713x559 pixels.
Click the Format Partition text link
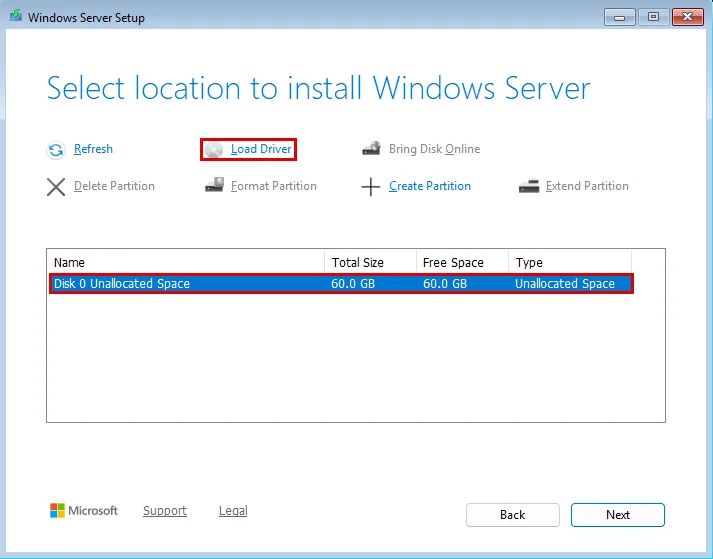tap(274, 186)
